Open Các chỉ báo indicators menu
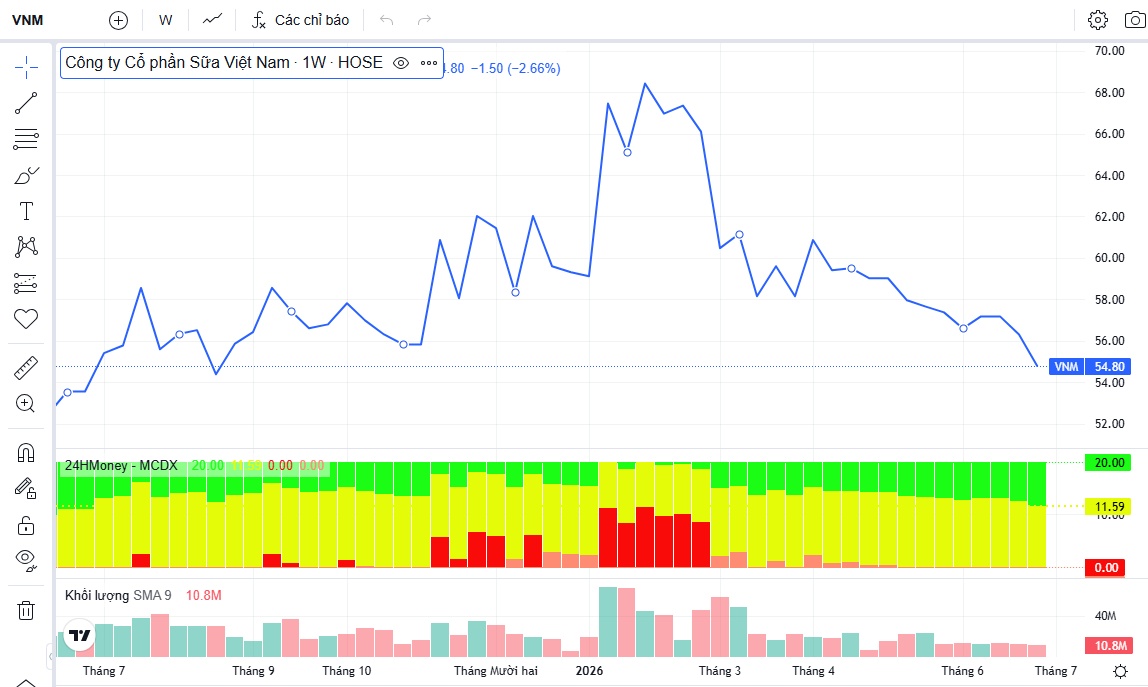This screenshot has height=687, width=1148. click(x=300, y=21)
